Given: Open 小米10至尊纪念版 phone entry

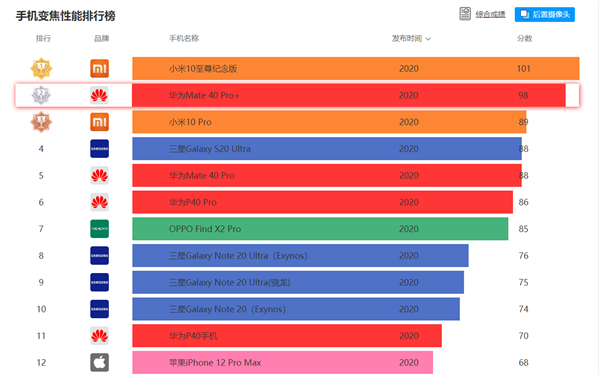Looking at the screenshot, I should click(203, 68).
